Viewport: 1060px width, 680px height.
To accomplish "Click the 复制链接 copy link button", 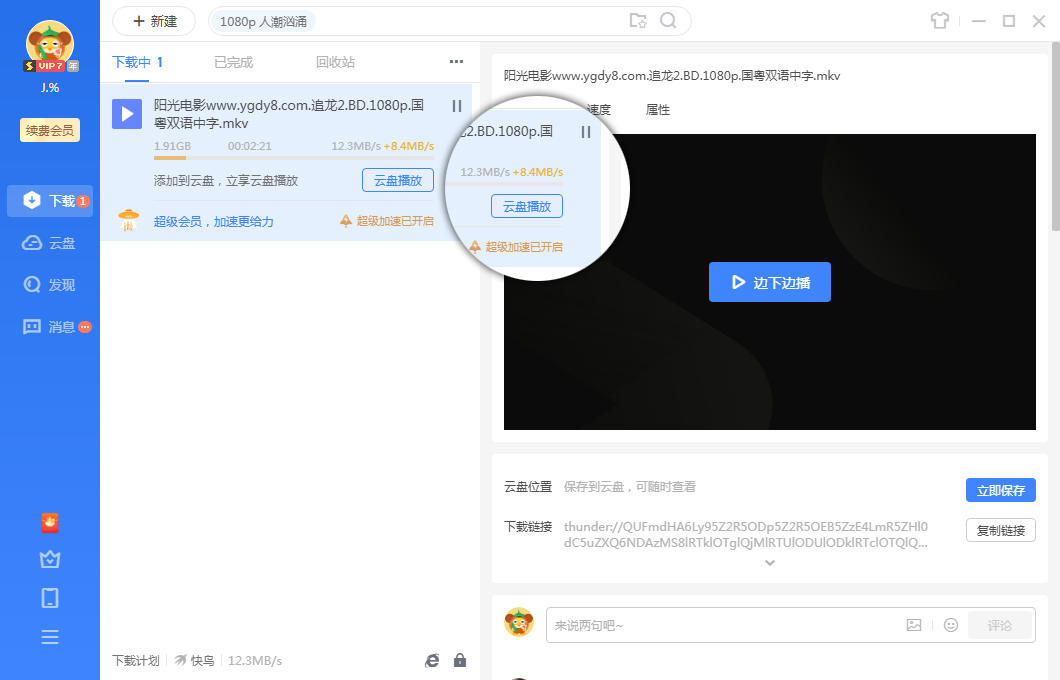I will pyautogui.click(x=1001, y=531).
